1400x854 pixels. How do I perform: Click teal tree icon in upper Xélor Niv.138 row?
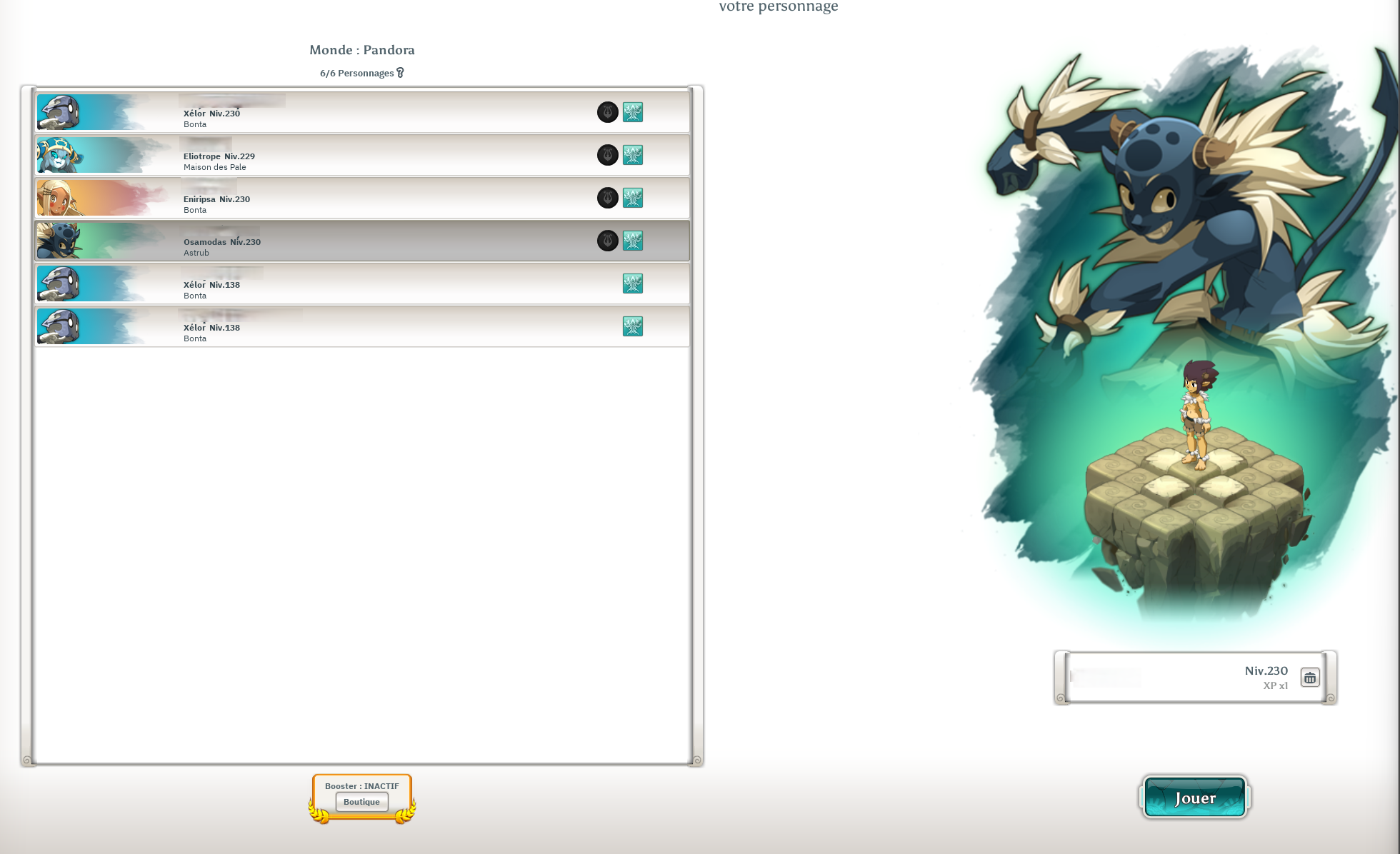click(x=633, y=283)
